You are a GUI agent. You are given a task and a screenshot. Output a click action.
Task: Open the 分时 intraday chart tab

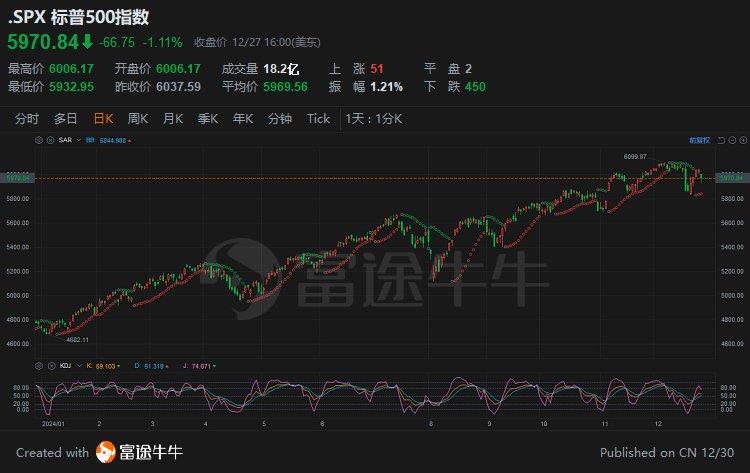pos(27,119)
